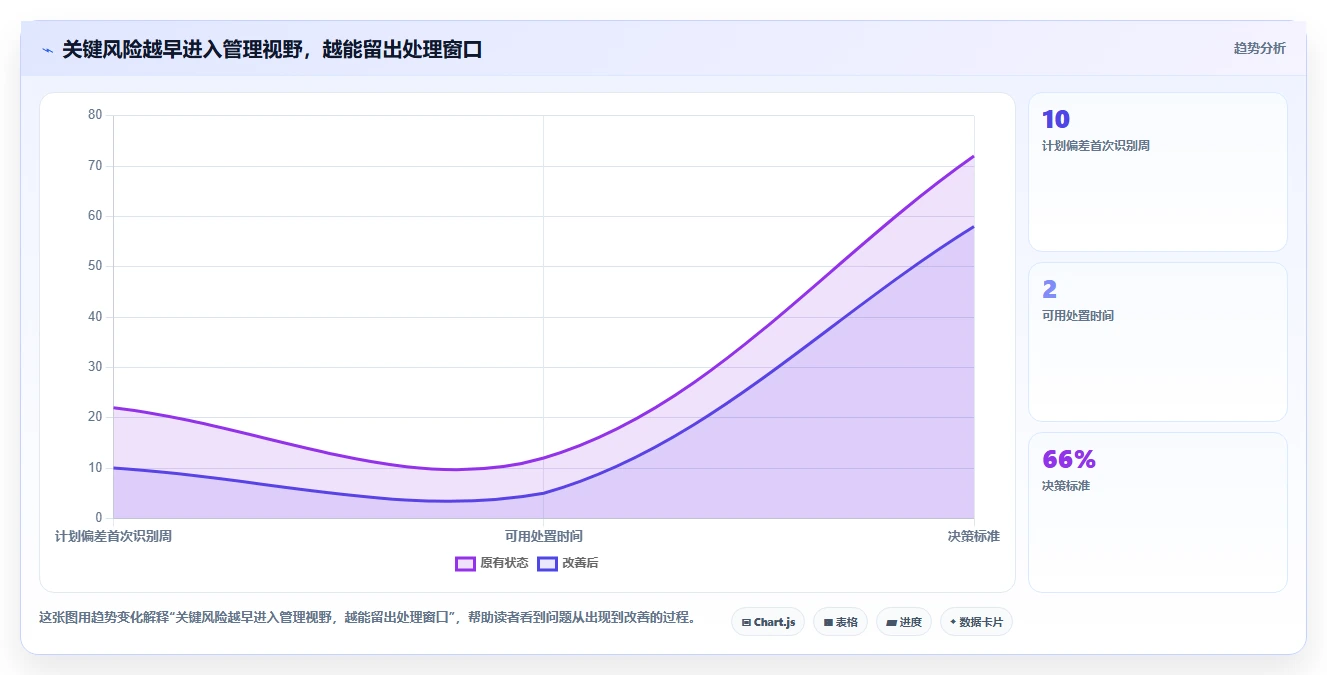Select the 表格 tag chip
The image size is (1327, 675).
click(x=840, y=622)
